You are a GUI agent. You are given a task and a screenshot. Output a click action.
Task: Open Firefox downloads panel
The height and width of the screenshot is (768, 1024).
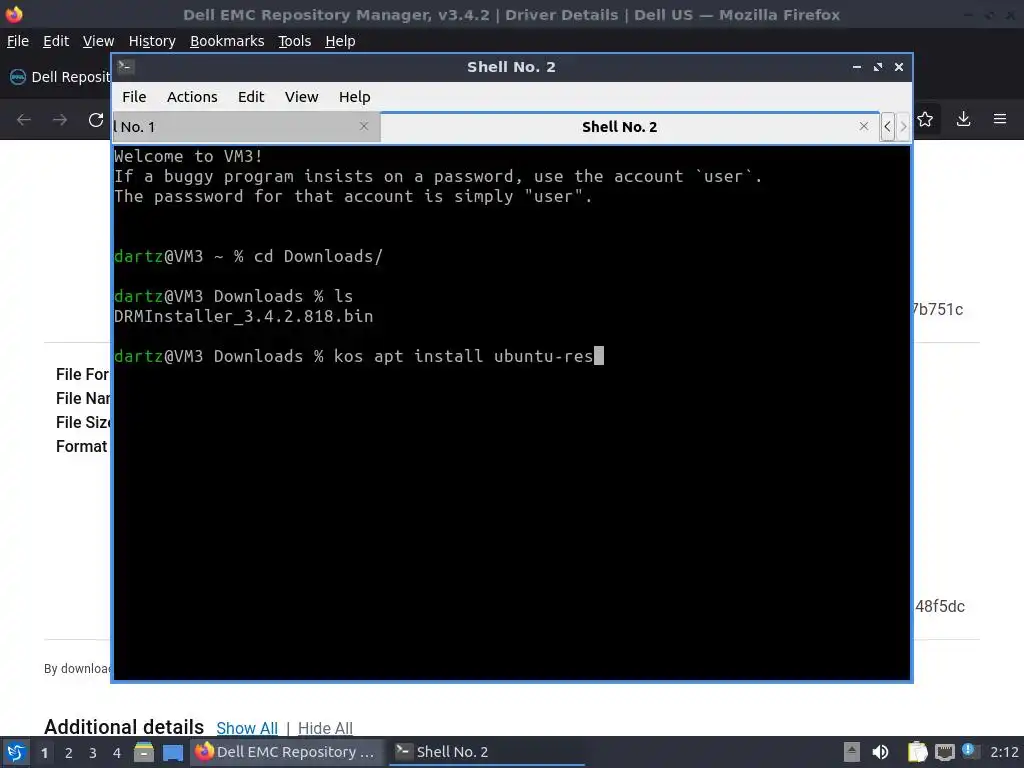963,119
